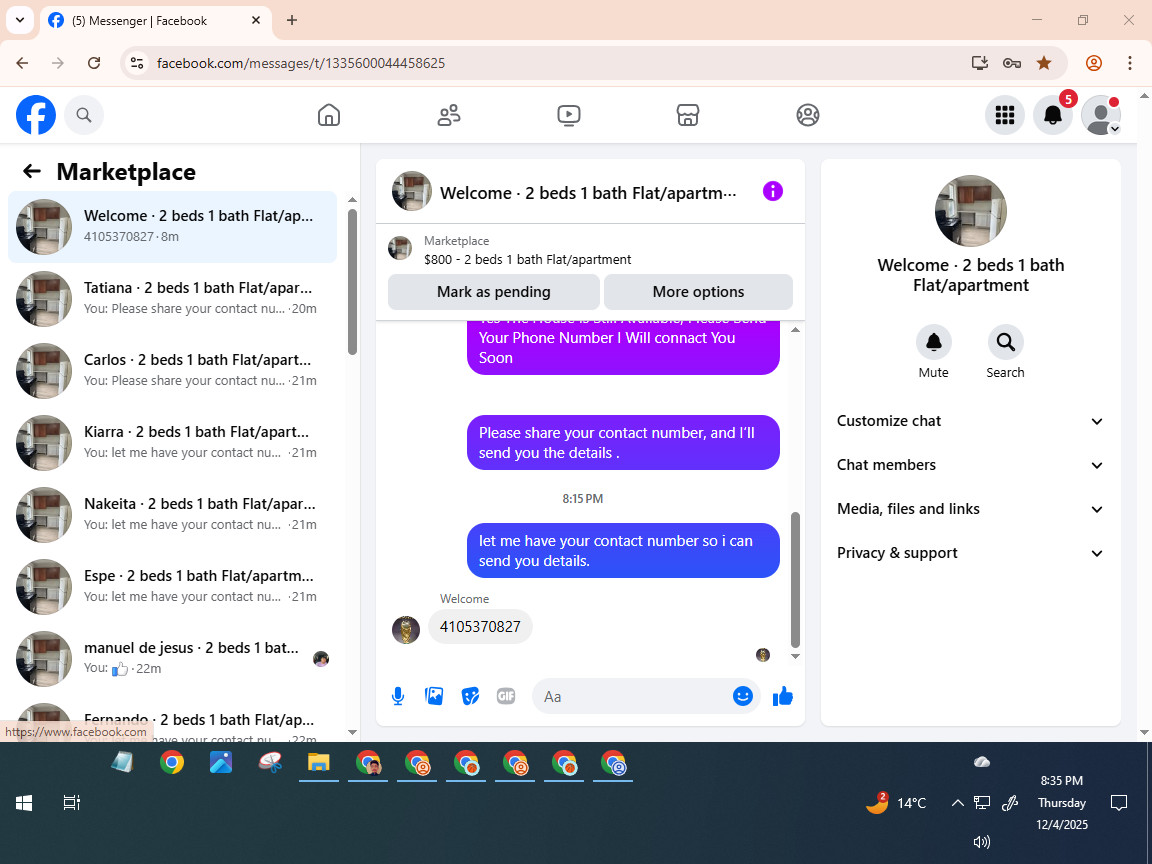Click the bookmark star in address bar
This screenshot has width=1152, height=864.
[x=1044, y=63]
